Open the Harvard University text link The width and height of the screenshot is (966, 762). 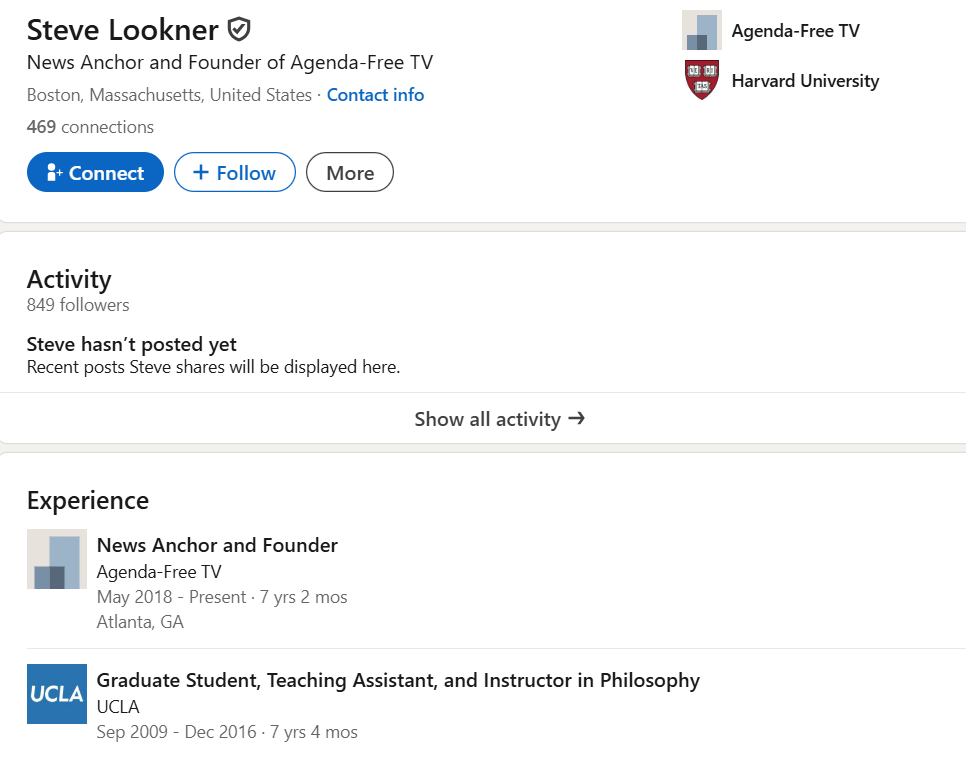coord(805,81)
